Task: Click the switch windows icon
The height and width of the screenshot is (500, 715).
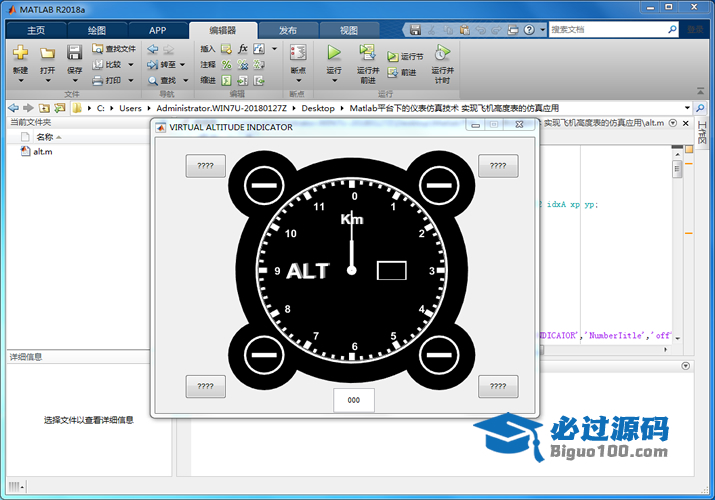Action: click(513, 30)
